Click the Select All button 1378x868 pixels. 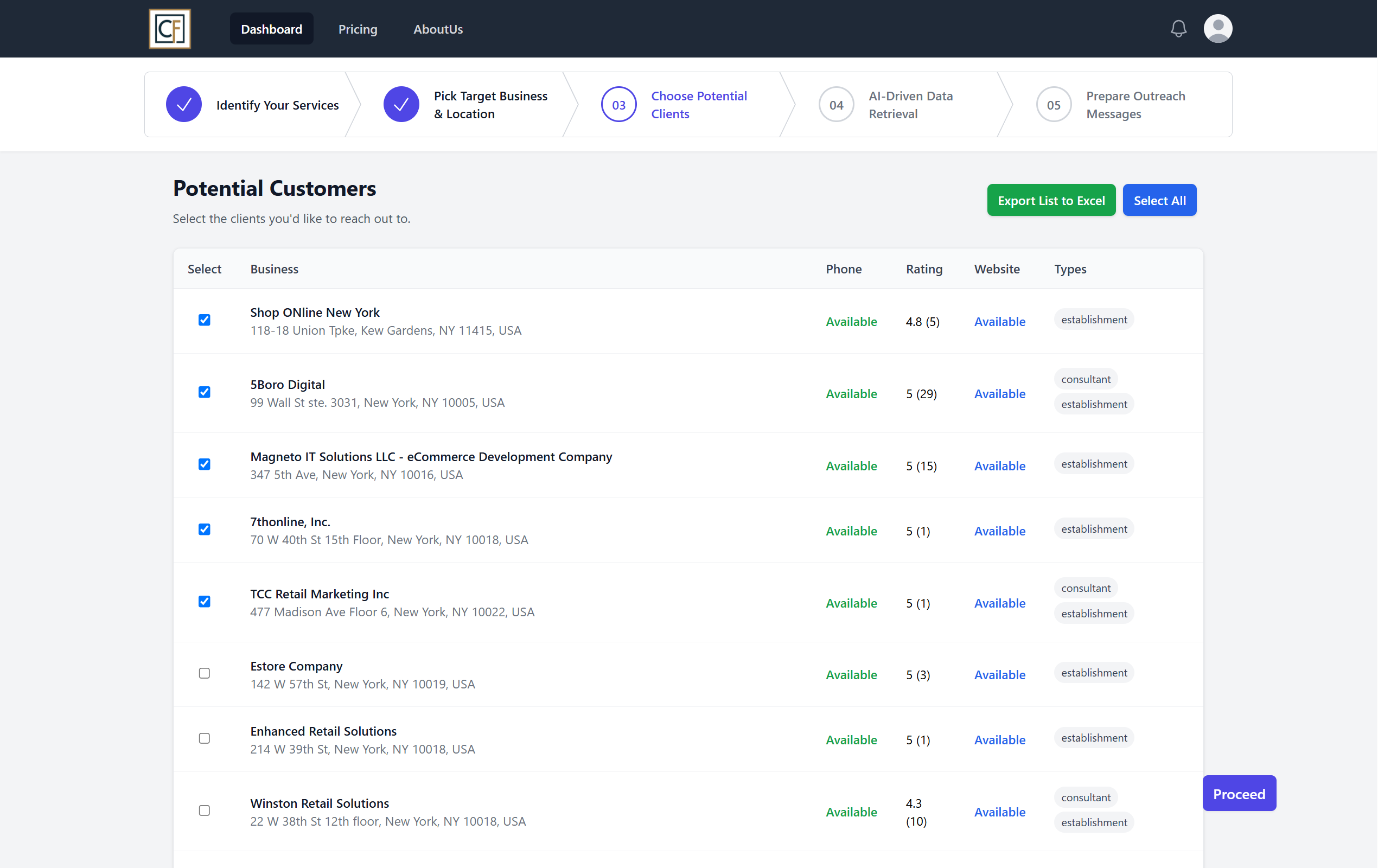tap(1159, 200)
